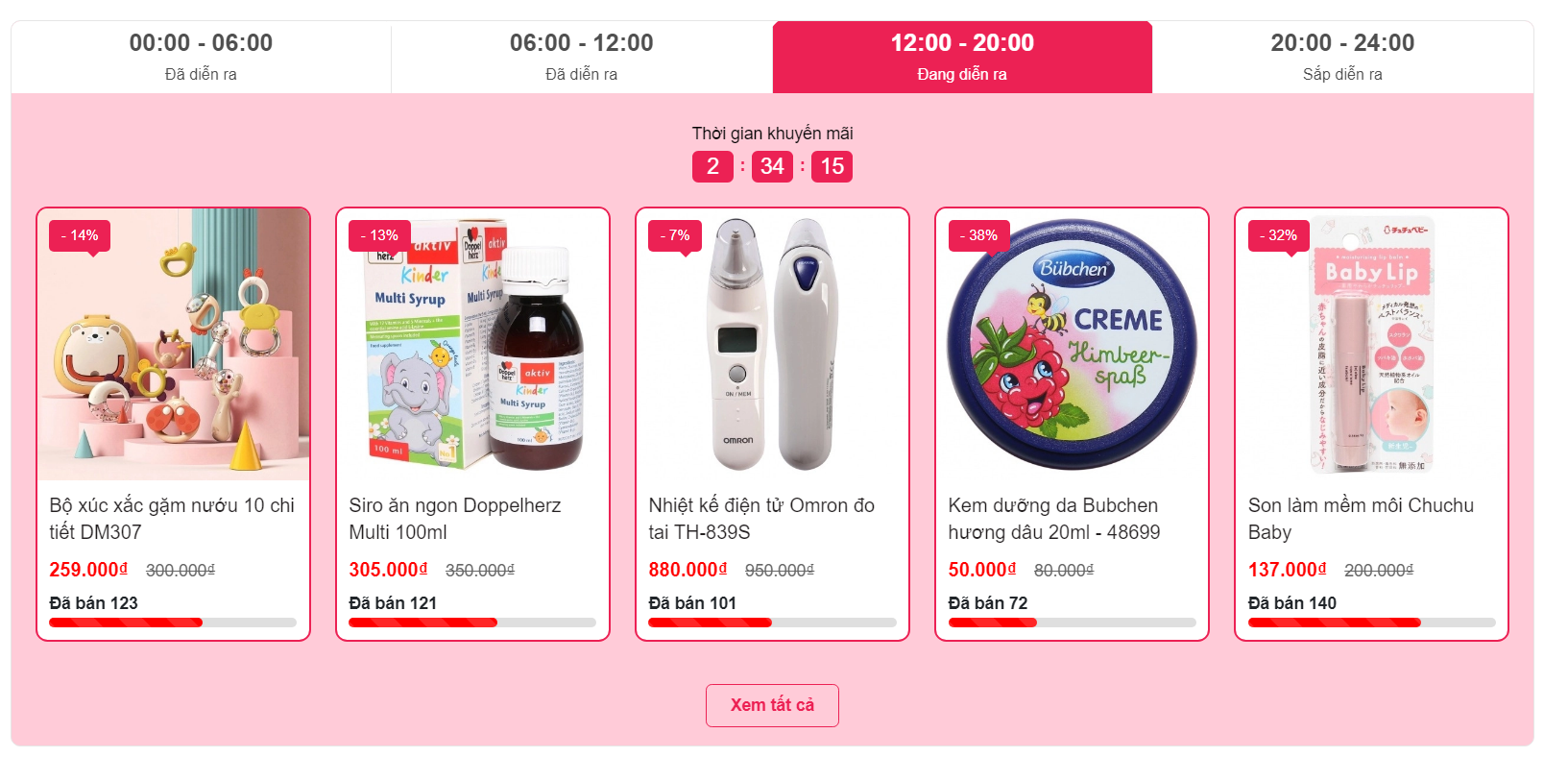Click the -14% discount badge
The height and width of the screenshot is (782, 1568).
click(x=80, y=236)
